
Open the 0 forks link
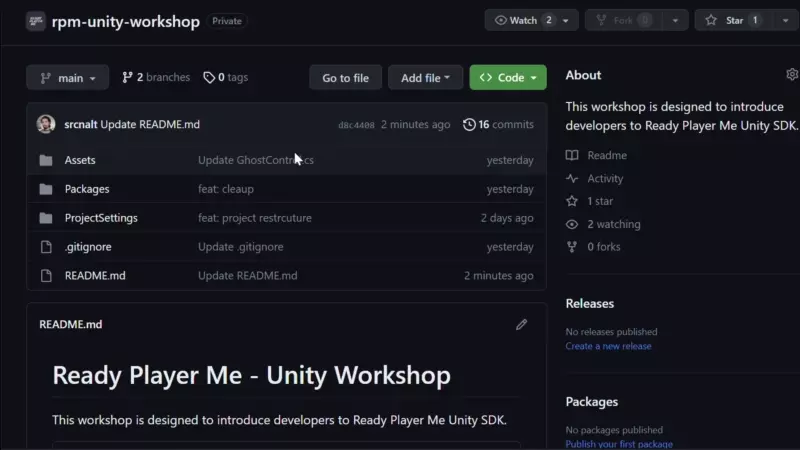click(x=604, y=247)
